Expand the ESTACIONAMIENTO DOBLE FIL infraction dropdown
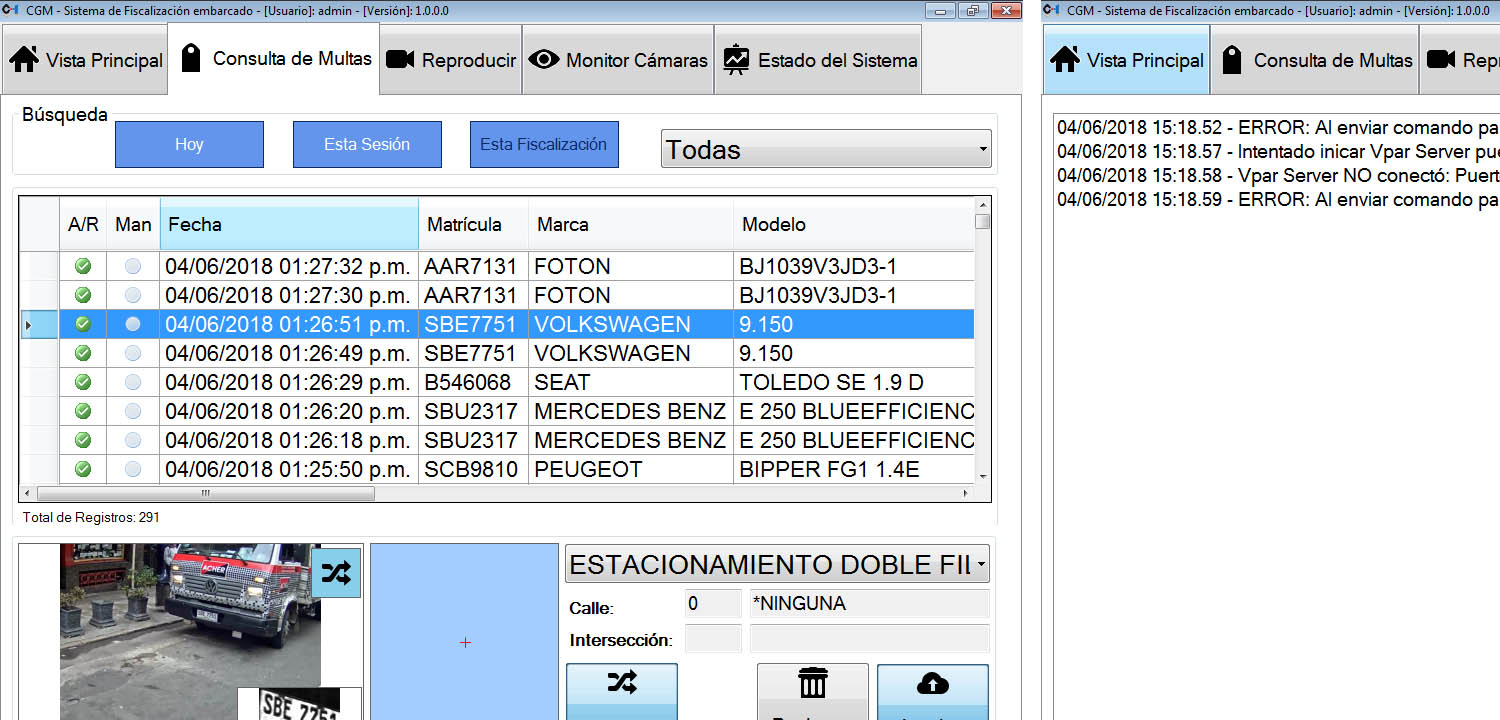Screen dimensions: 1500x720 coord(777,564)
